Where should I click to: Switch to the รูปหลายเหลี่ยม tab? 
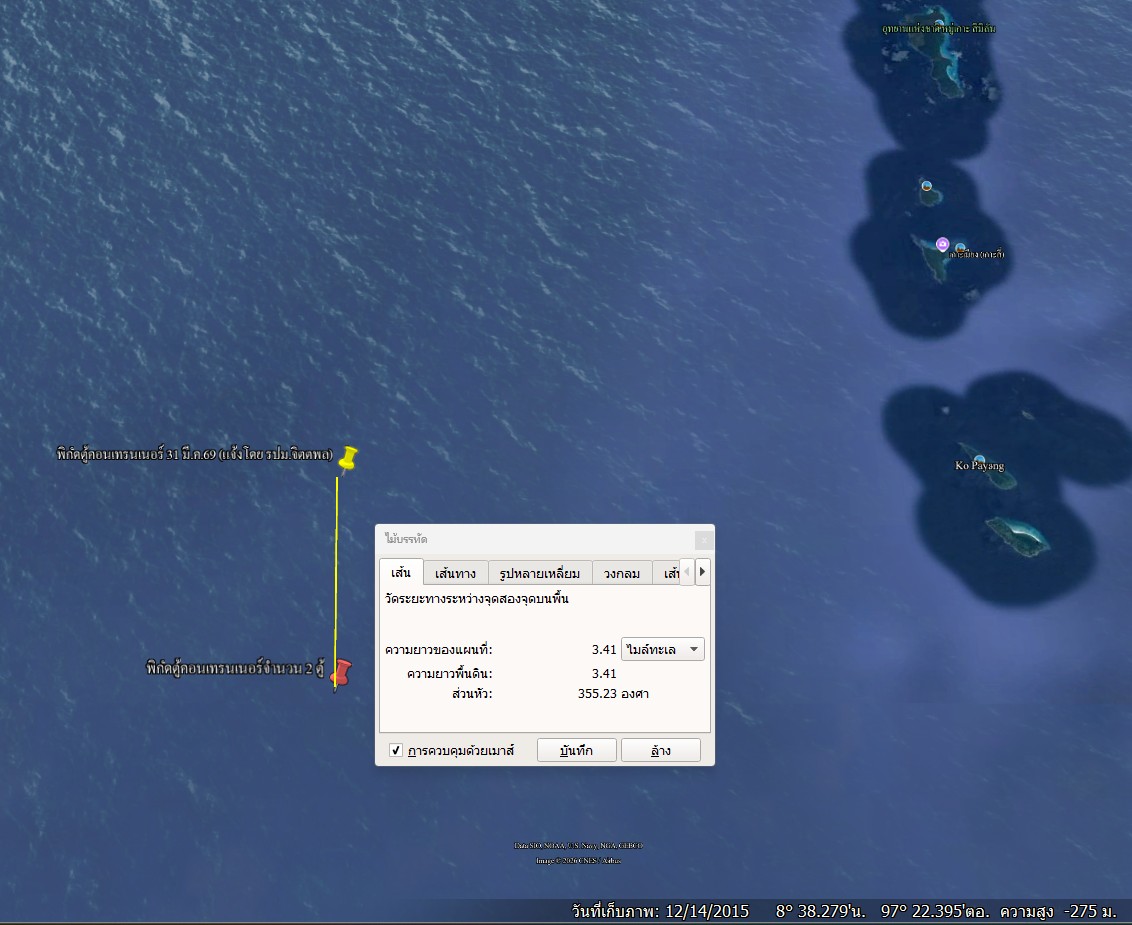540,573
